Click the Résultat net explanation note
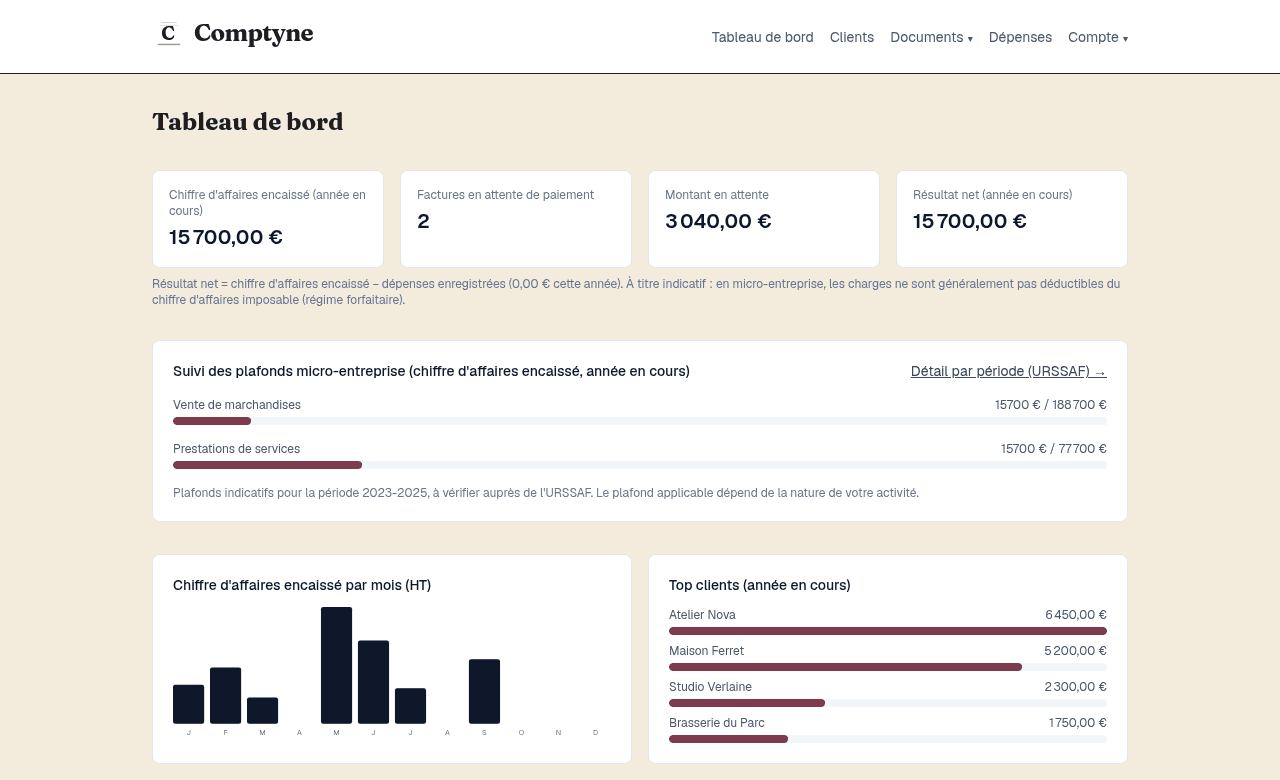Screen dimensions: 1280x780 point(636,292)
